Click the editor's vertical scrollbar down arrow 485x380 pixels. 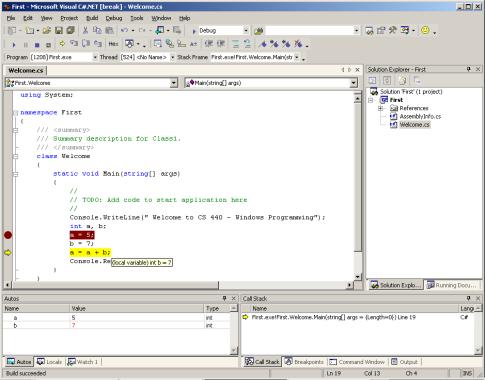(x=357, y=277)
